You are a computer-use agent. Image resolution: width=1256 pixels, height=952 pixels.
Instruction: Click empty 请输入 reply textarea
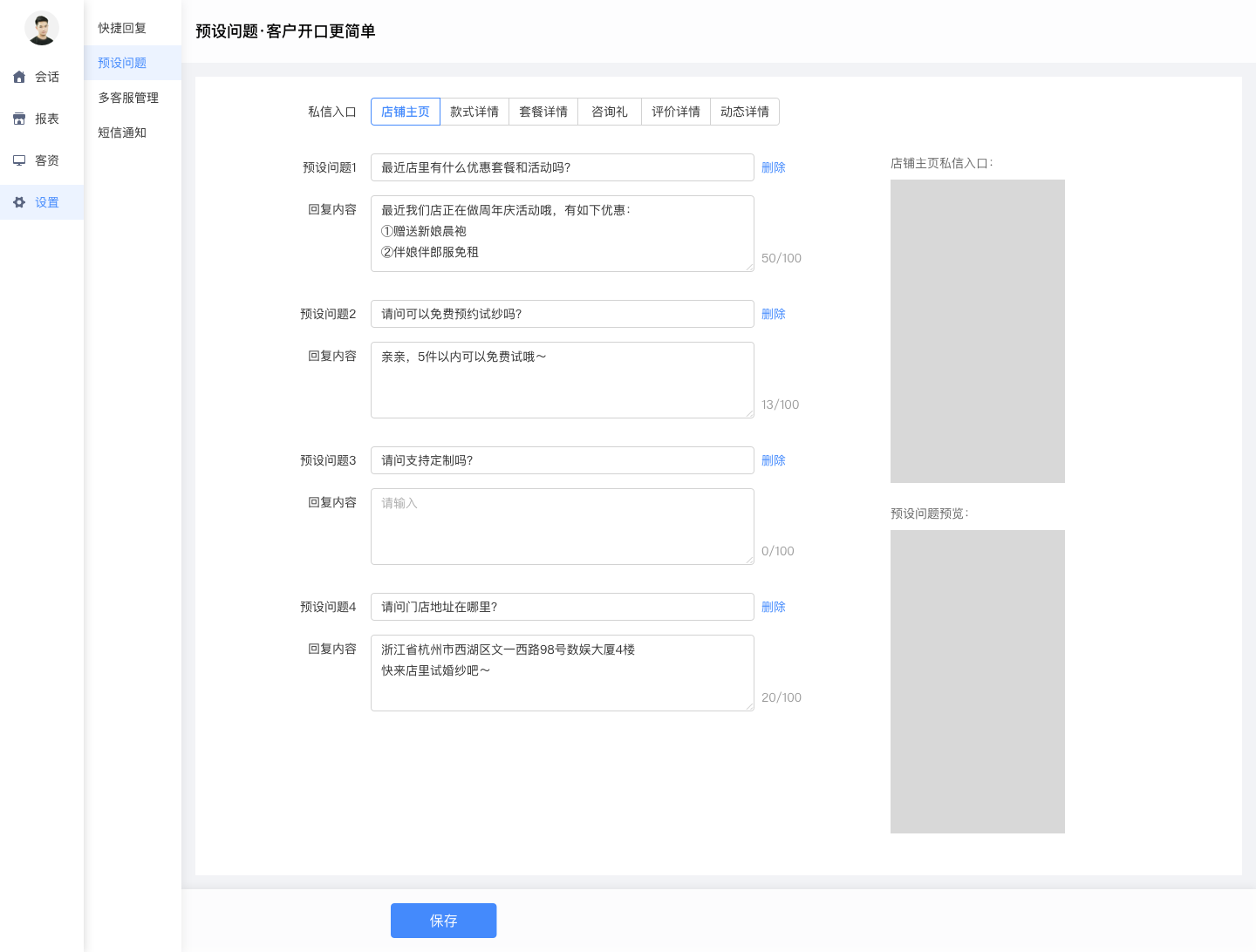(563, 527)
